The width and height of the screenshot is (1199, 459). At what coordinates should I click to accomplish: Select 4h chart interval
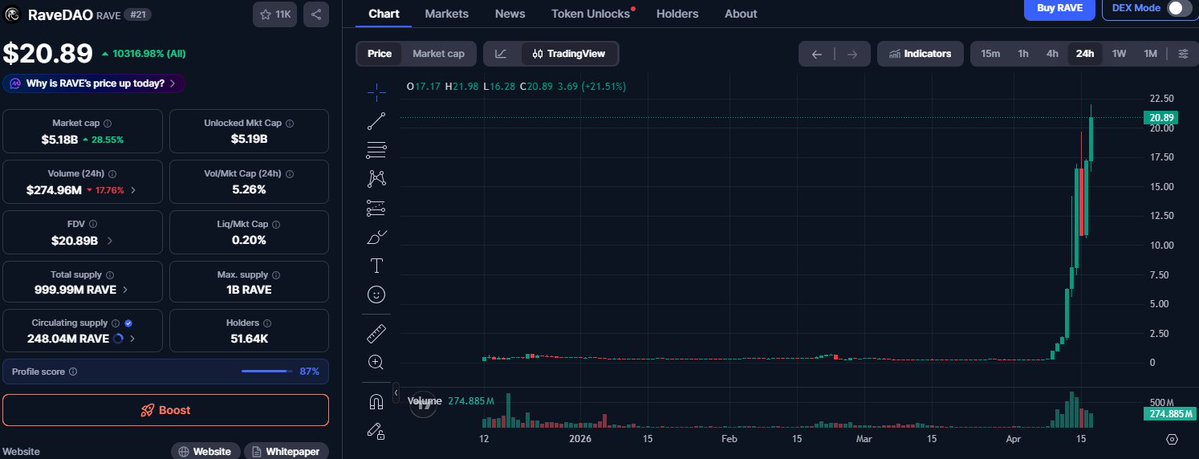[1052, 54]
